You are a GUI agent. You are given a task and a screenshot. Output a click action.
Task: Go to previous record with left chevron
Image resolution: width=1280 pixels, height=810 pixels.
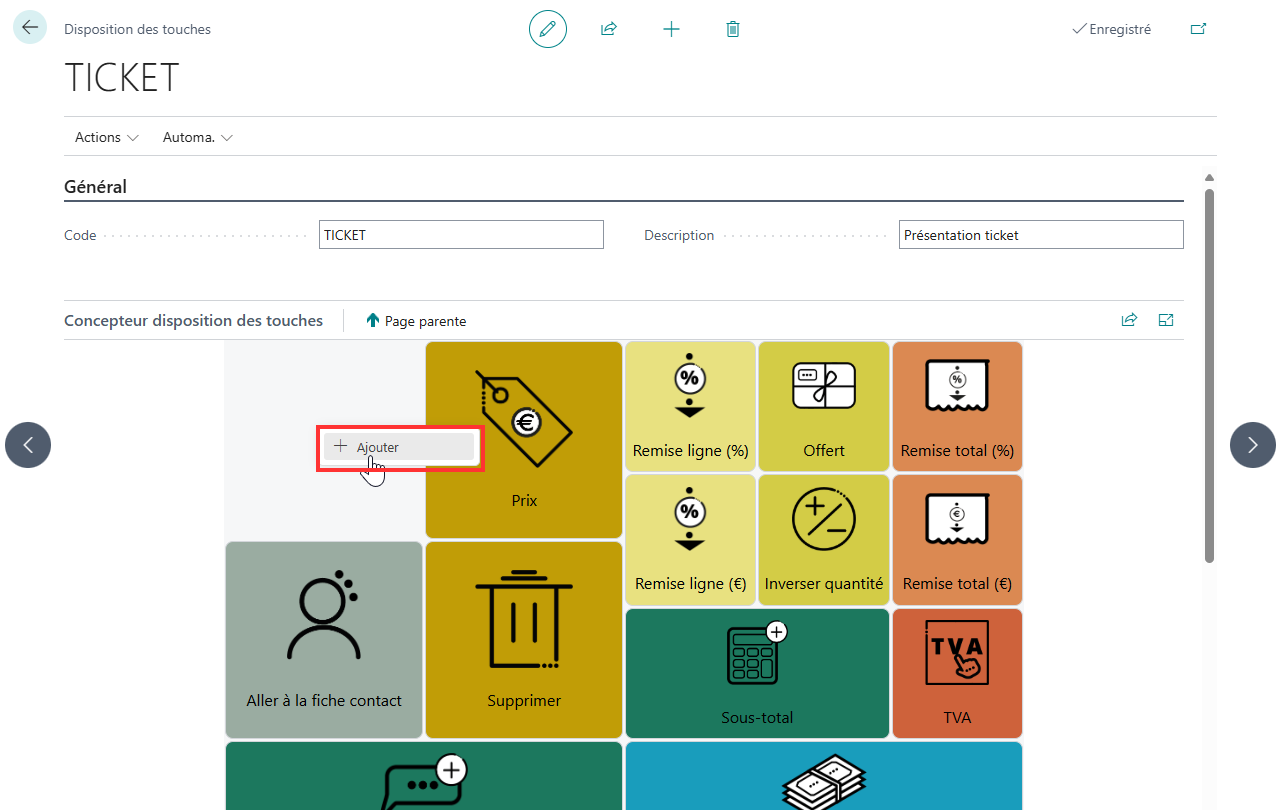click(x=28, y=445)
